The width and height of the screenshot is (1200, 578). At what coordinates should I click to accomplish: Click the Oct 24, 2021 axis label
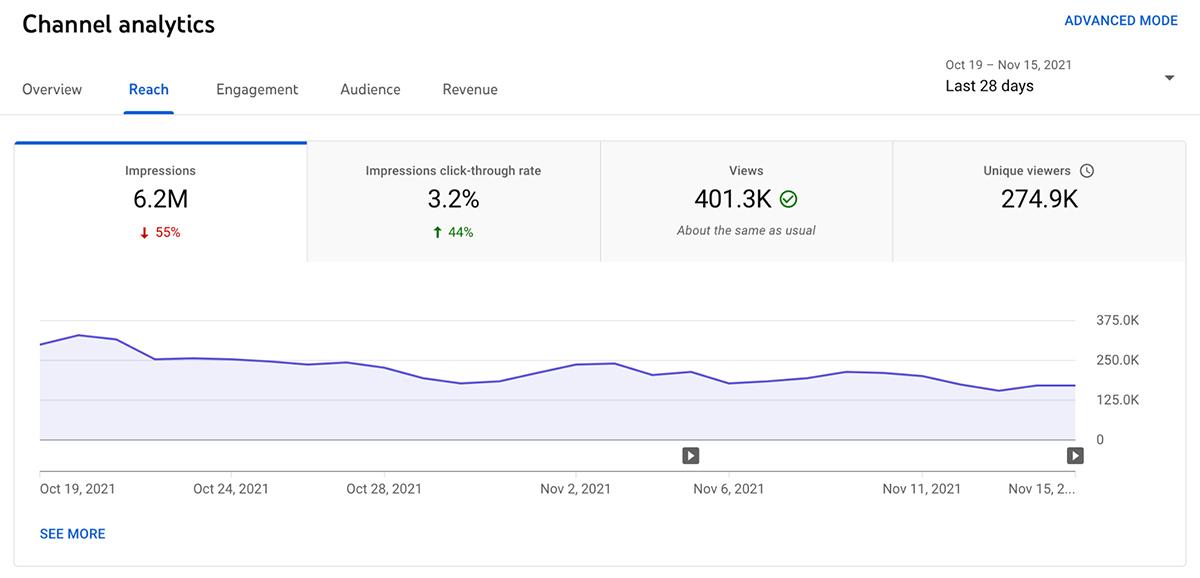[231, 488]
